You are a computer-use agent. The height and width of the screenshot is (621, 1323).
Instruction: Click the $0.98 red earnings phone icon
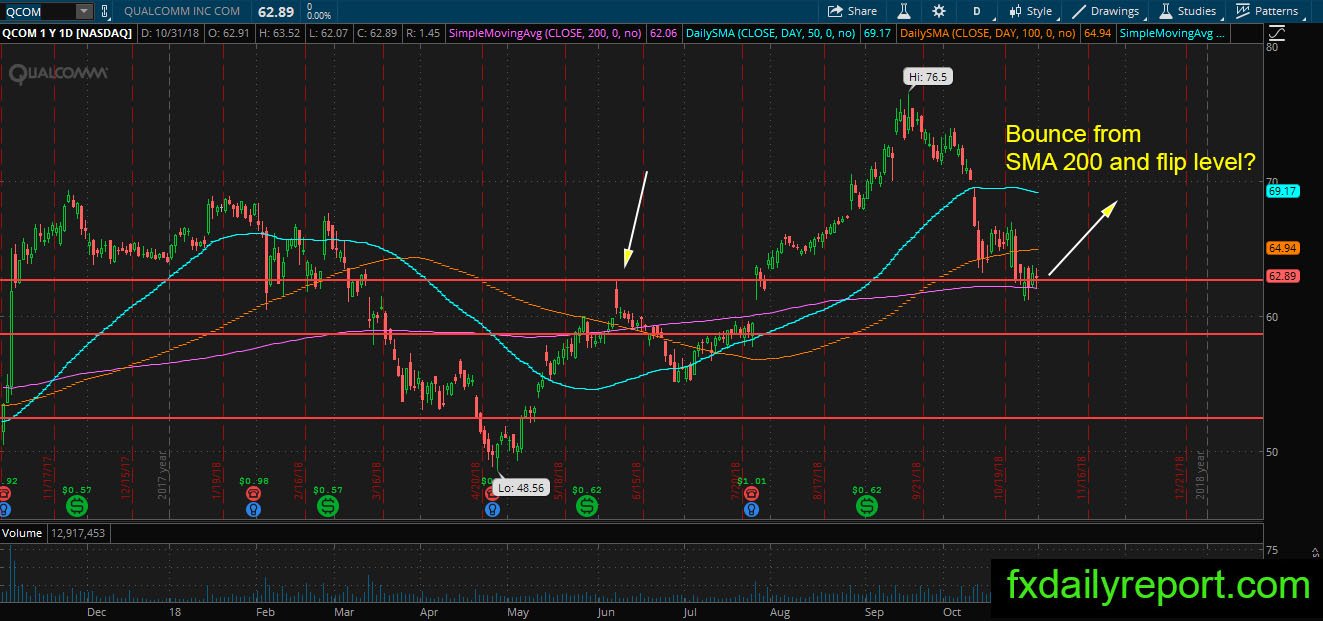[253, 494]
